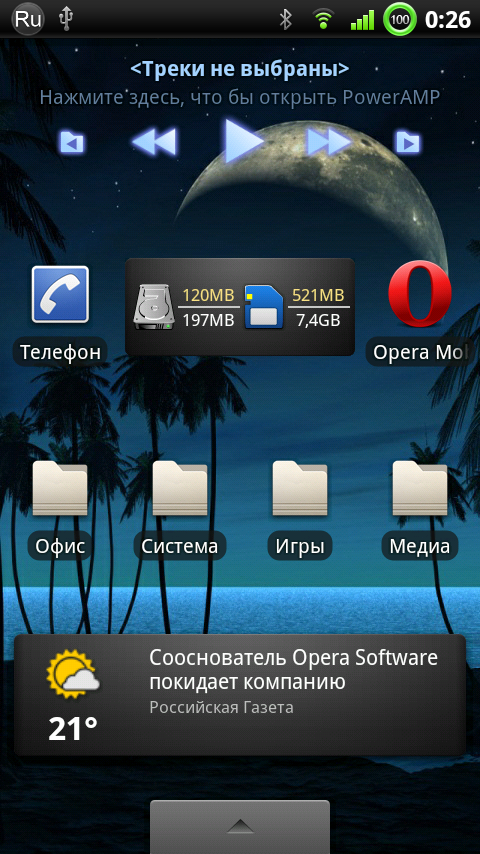Go to previous track in PowerAMP widget

coord(155,142)
